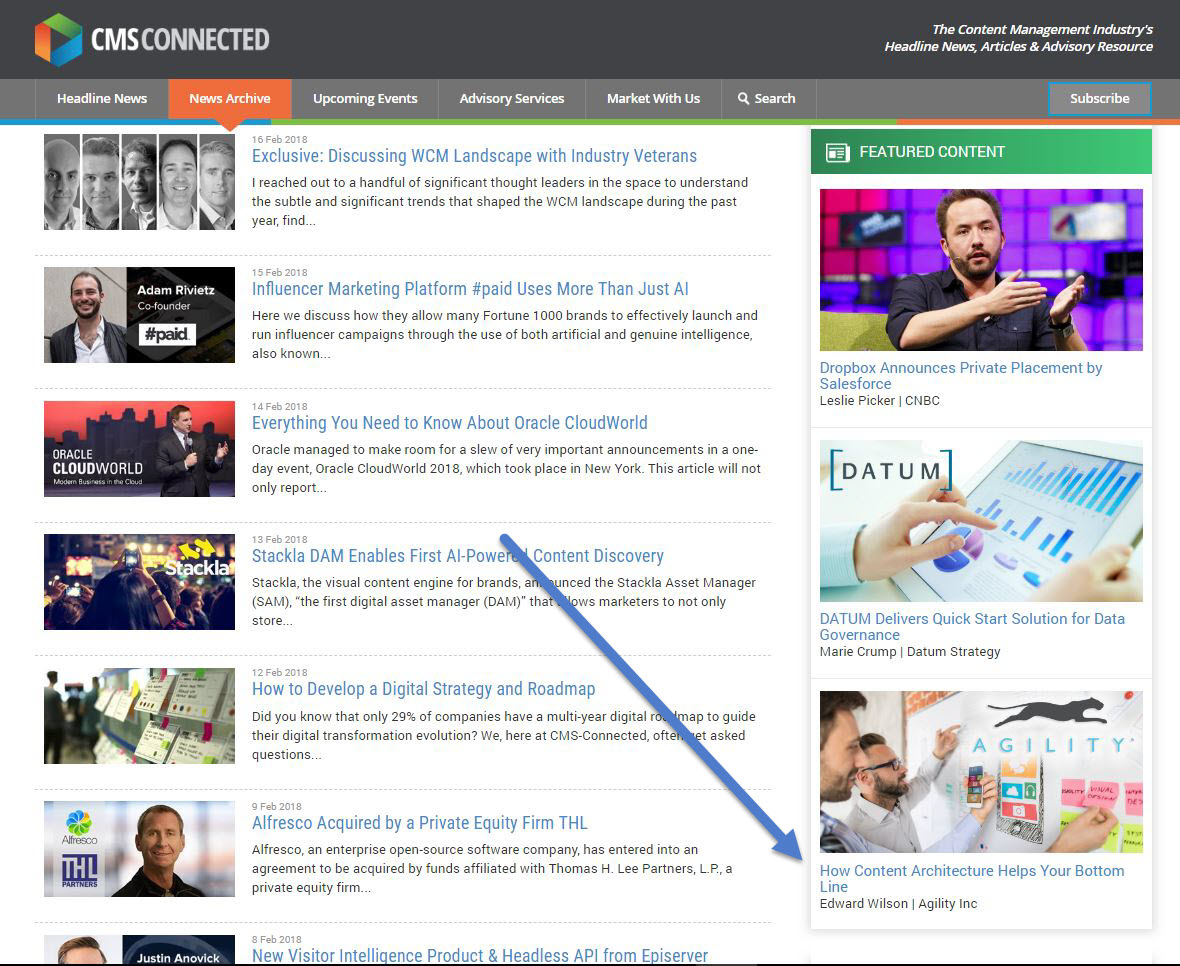Open Alfresco Acquired by THL headline
Viewport: 1180px width, 966px height.
pyautogui.click(x=419, y=823)
